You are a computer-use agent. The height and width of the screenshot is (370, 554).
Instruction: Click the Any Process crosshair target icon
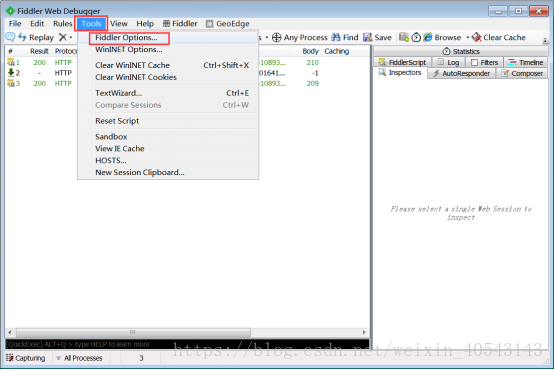click(277, 37)
